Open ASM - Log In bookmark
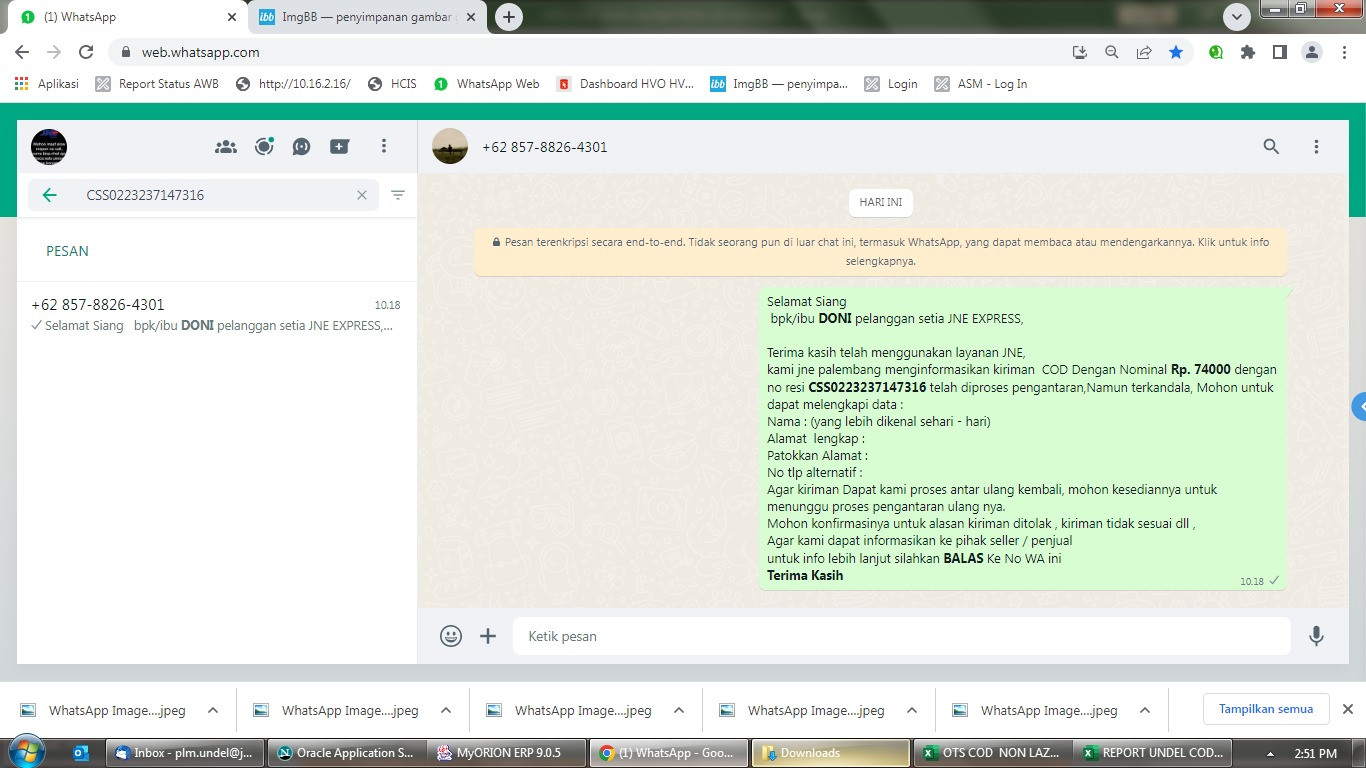This screenshot has height=768, width=1366. click(x=981, y=84)
